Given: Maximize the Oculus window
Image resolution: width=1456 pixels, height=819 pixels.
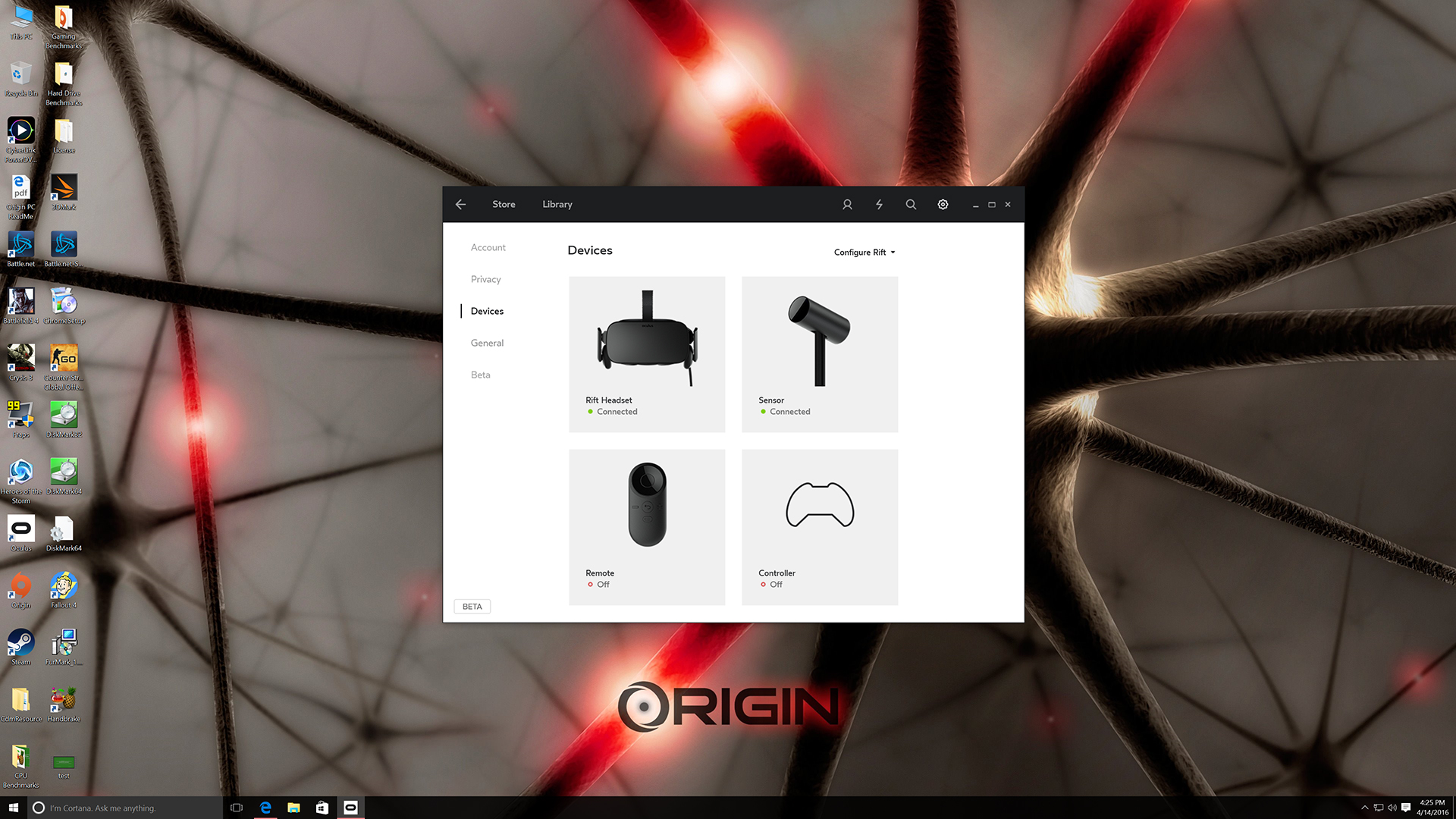Looking at the screenshot, I should [991, 205].
